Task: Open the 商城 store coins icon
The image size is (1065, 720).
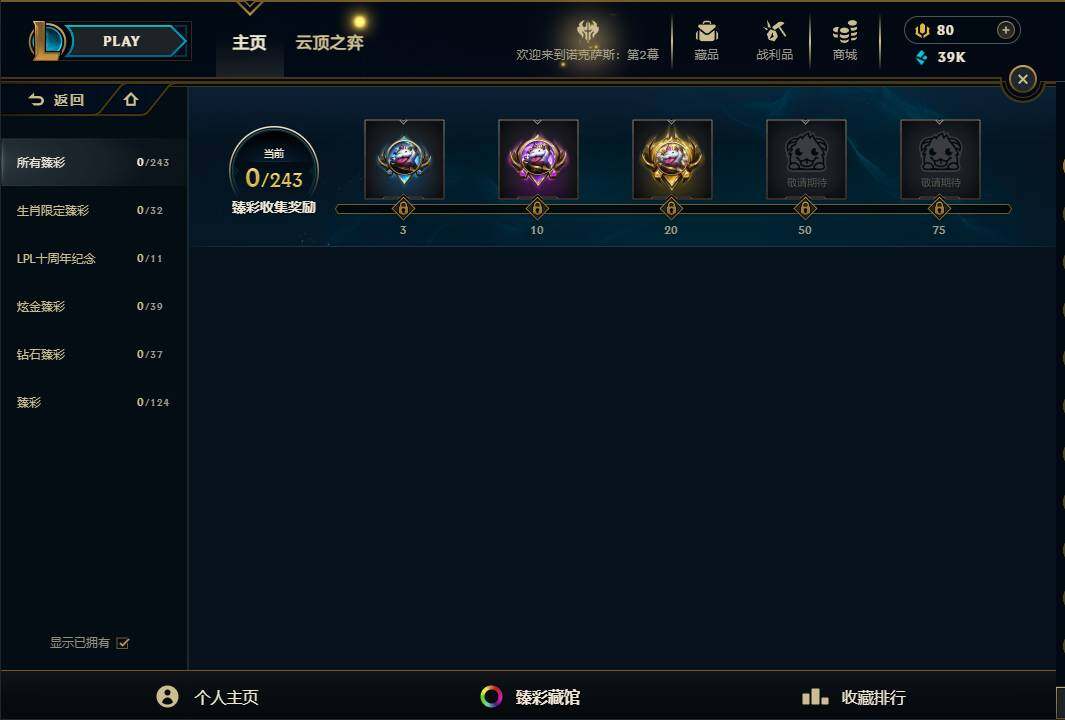Action: tap(845, 31)
